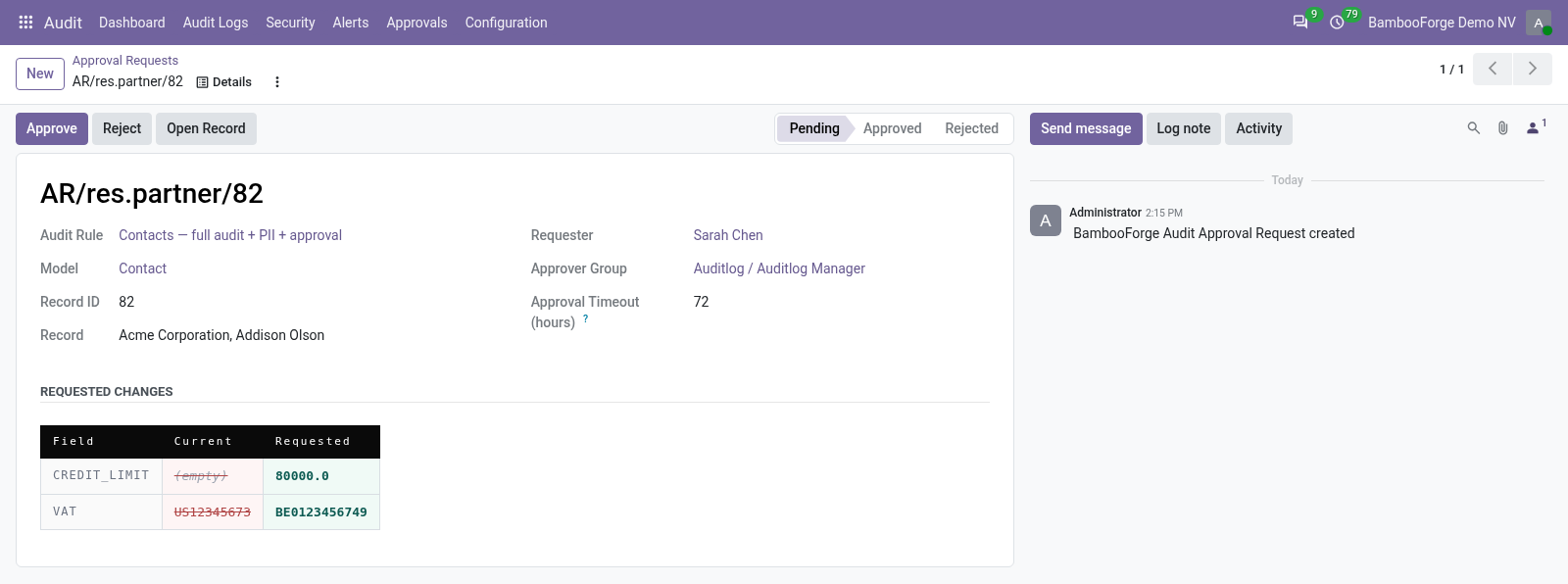The width and height of the screenshot is (1568, 584).
Task: Reject this request
Action: click(x=122, y=128)
